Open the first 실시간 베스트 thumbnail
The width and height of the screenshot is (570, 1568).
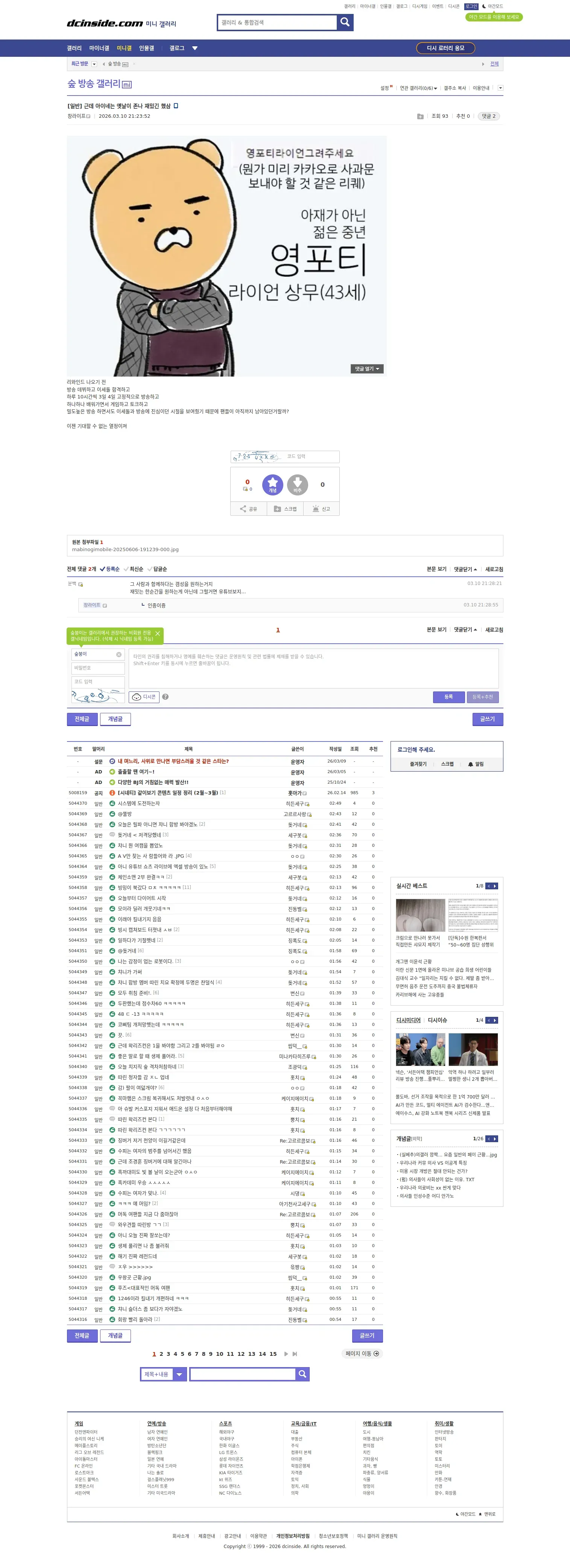coord(420,915)
